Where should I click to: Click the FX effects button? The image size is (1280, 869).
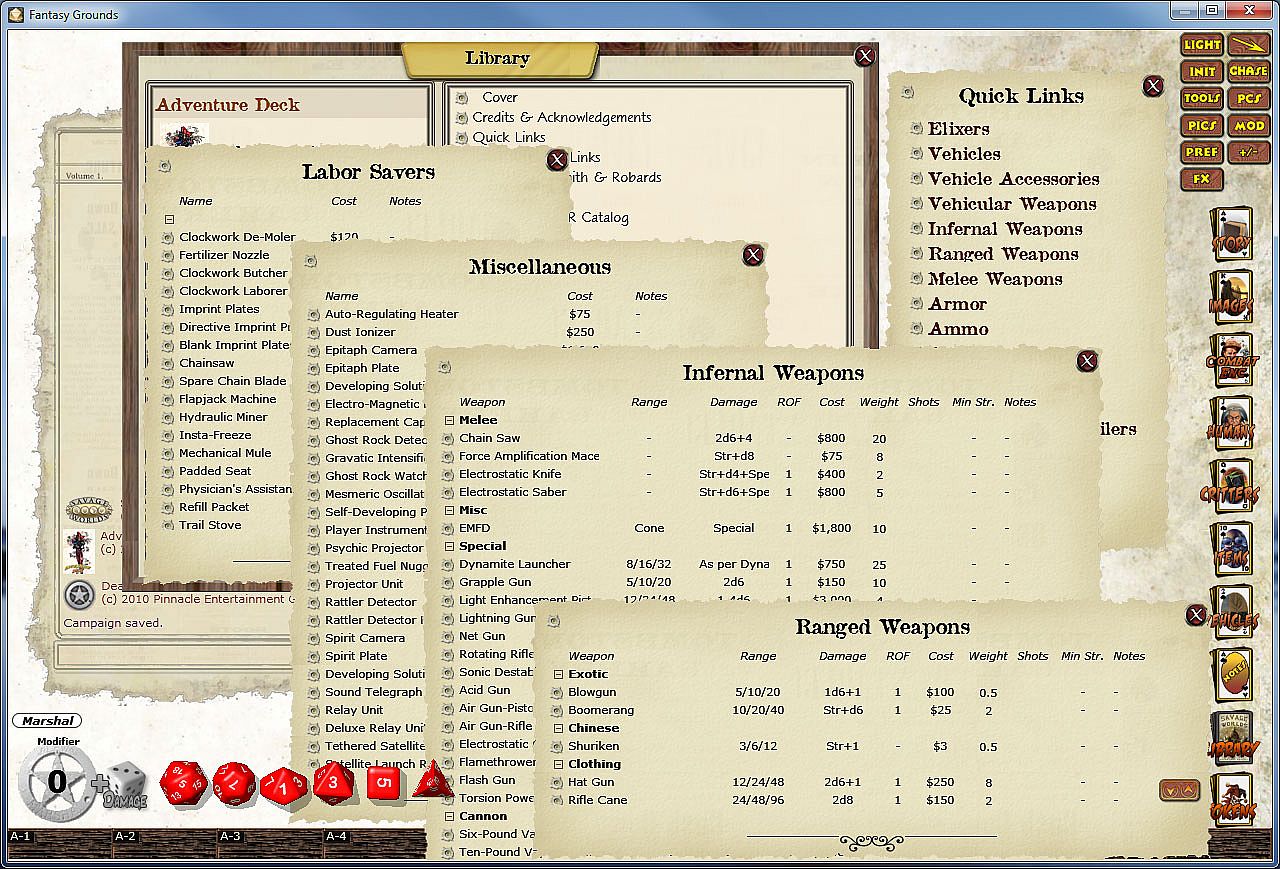pyautogui.click(x=1202, y=180)
